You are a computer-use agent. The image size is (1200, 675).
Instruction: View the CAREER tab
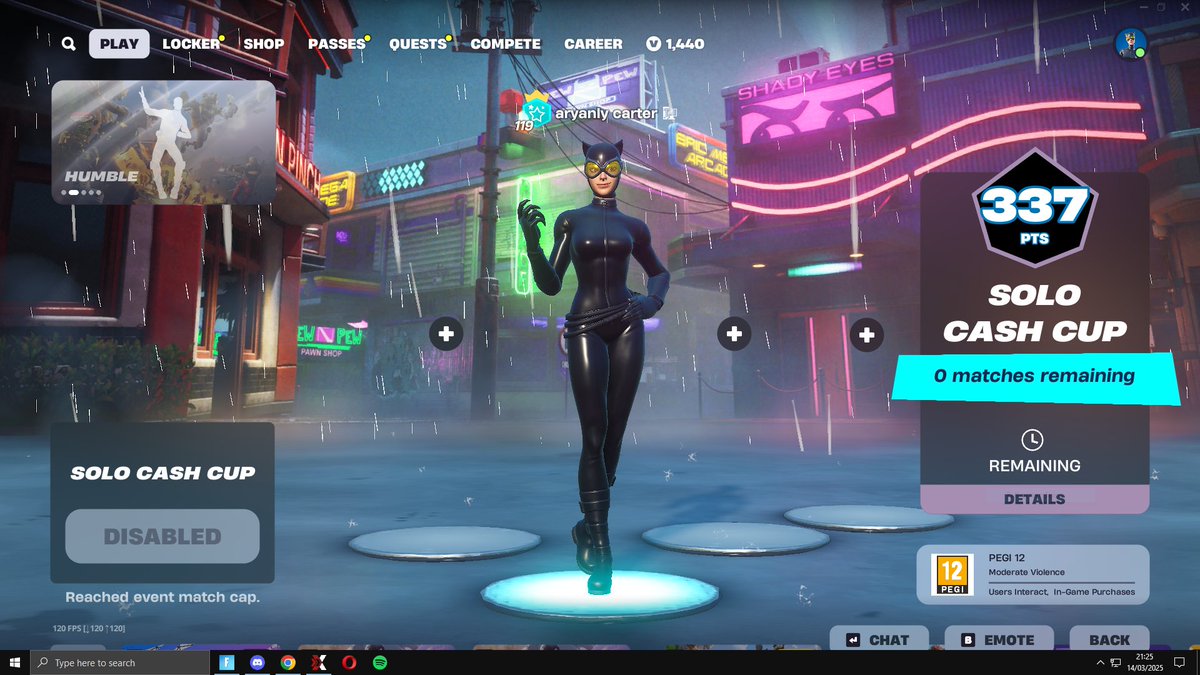click(593, 44)
